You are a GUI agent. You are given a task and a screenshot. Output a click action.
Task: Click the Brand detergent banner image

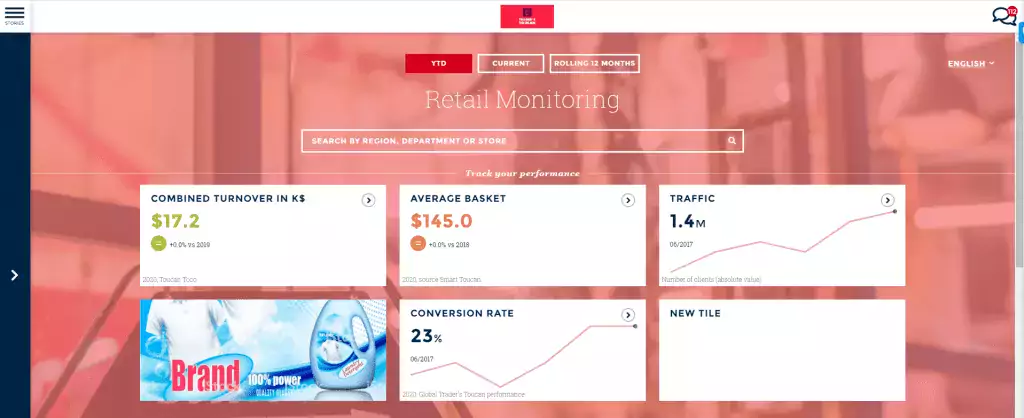pos(262,350)
